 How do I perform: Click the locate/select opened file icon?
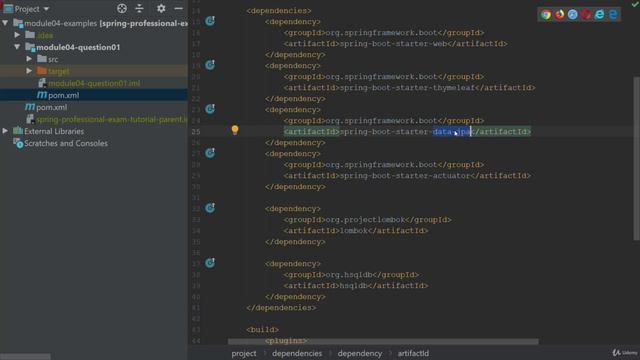122,8
